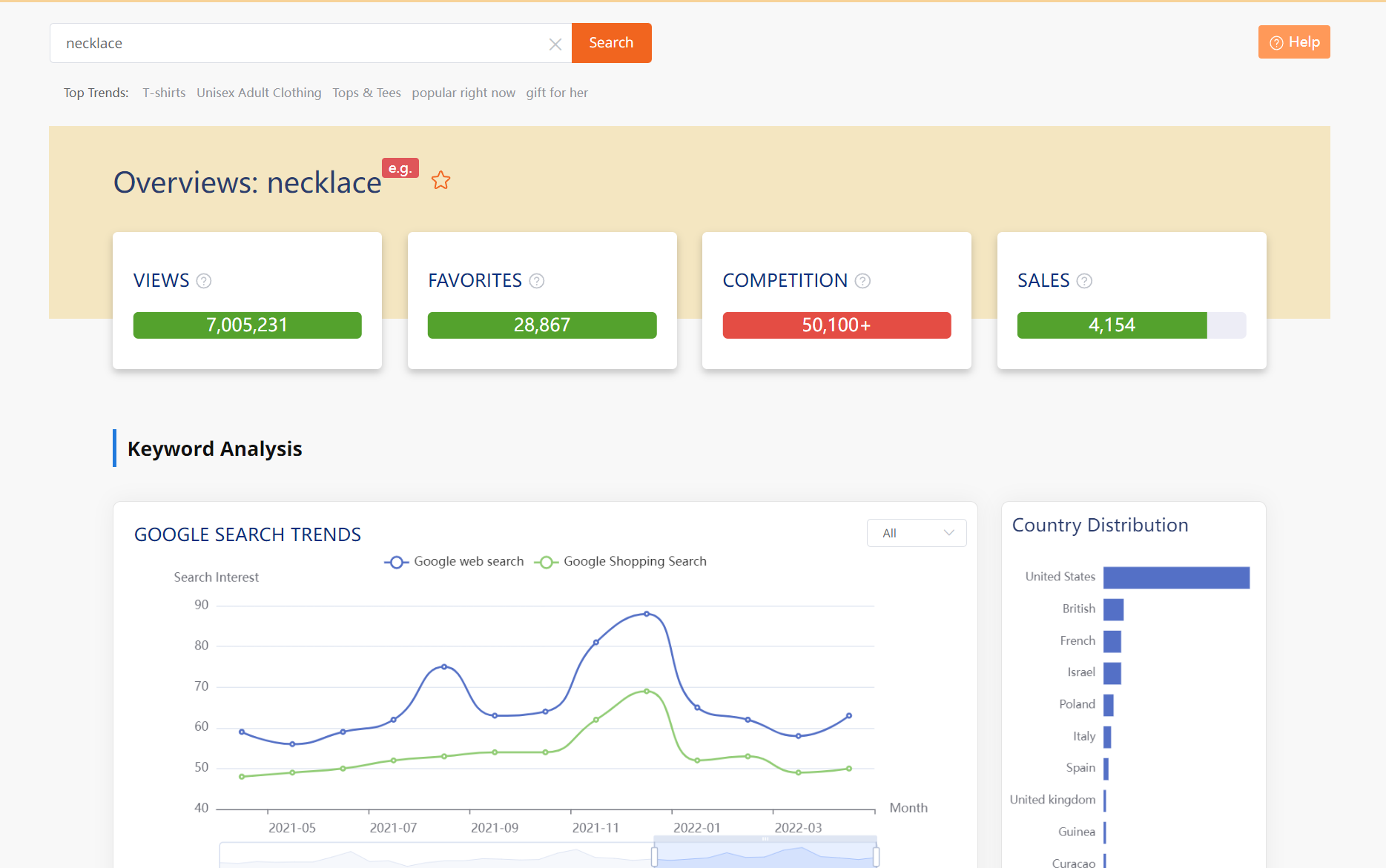Click the COMPETITION tooltip question mark icon
Image resolution: width=1386 pixels, height=868 pixels.
coord(862,281)
